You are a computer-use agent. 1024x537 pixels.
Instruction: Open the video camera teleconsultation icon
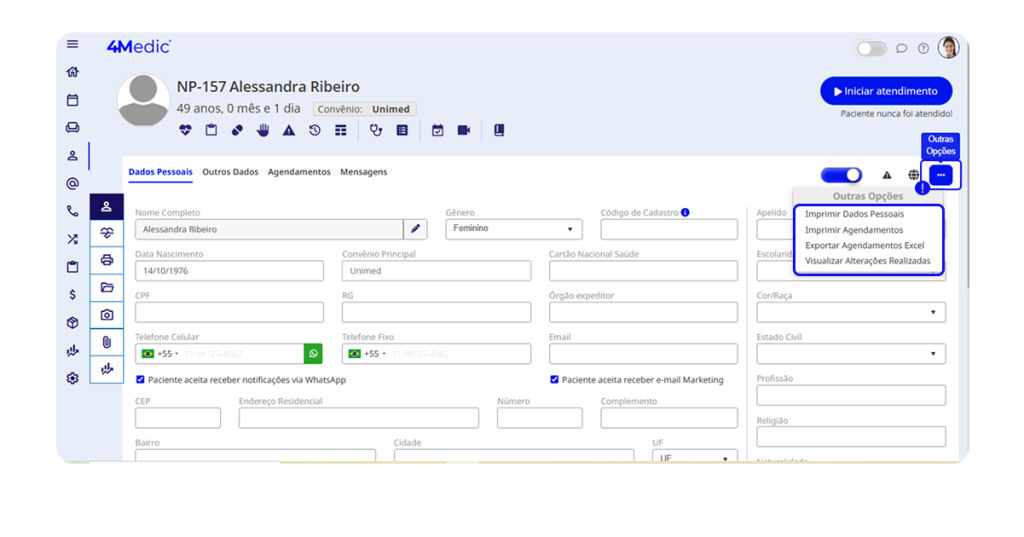point(464,130)
